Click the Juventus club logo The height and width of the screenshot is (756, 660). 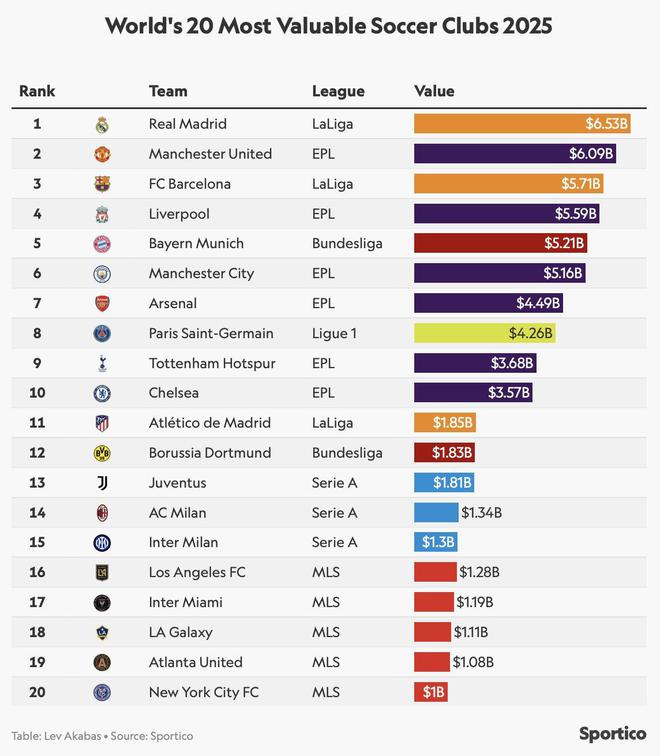click(101, 483)
